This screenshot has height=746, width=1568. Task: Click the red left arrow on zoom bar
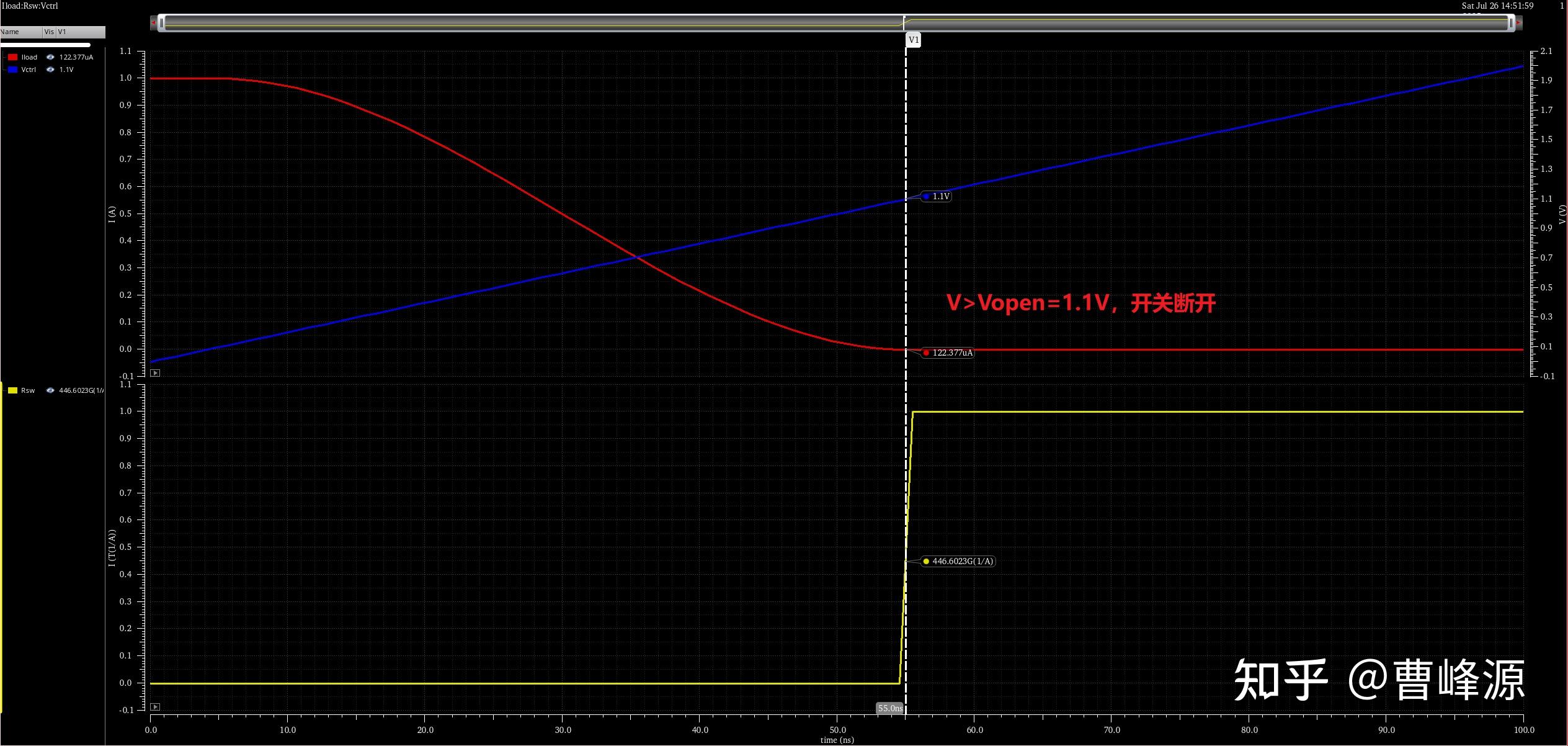click(153, 23)
